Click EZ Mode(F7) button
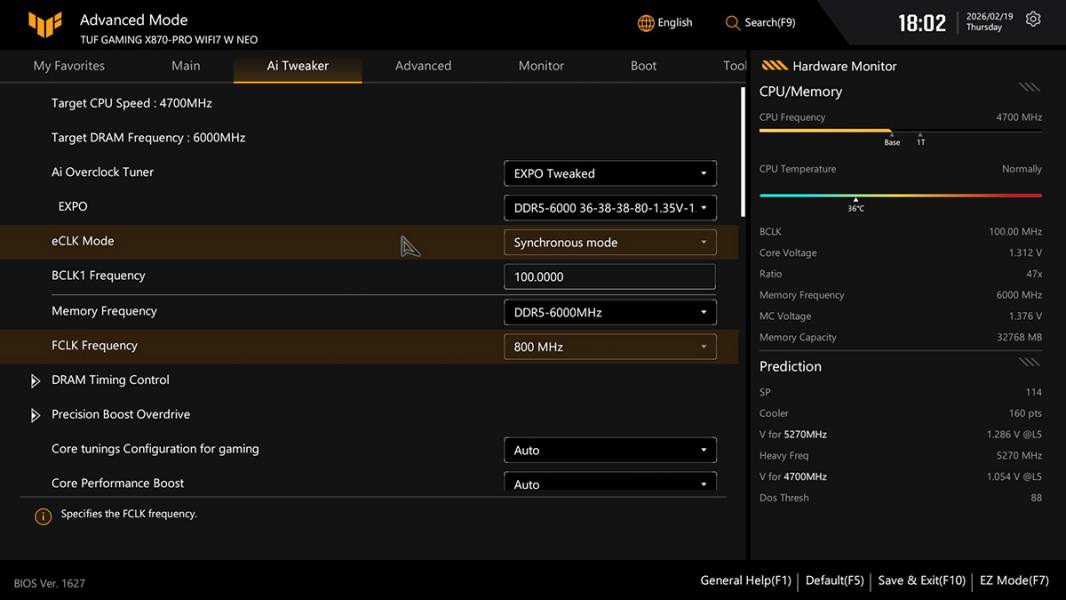The height and width of the screenshot is (600, 1066). pos(1014,580)
